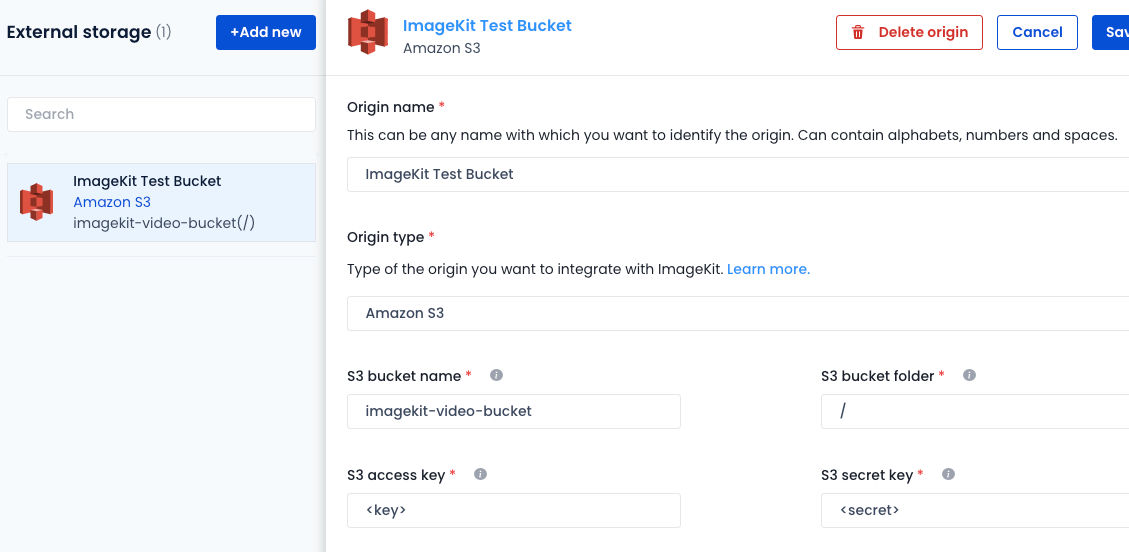Screen dimensions: 1129x552
Task: Click the S3 bucket folder input
Action: pos(975,411)
